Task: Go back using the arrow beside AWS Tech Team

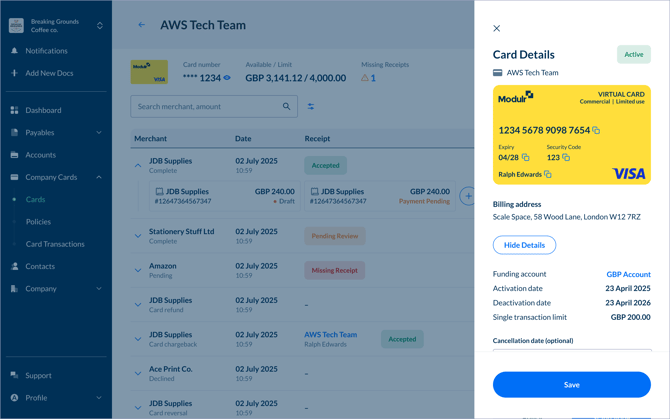Action: (142, 25)
